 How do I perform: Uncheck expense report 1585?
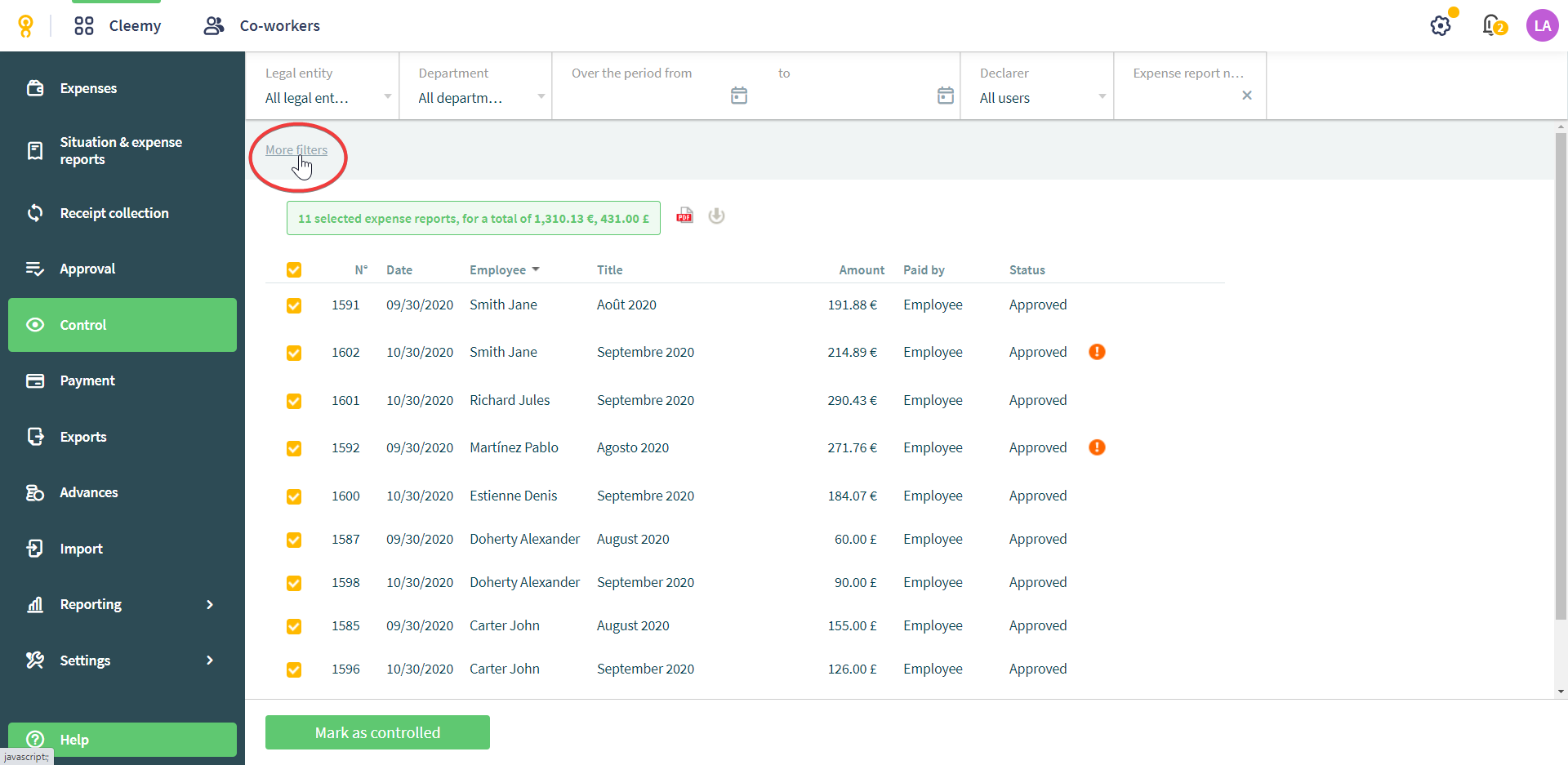pyautogui.click(x=294, y=626)
